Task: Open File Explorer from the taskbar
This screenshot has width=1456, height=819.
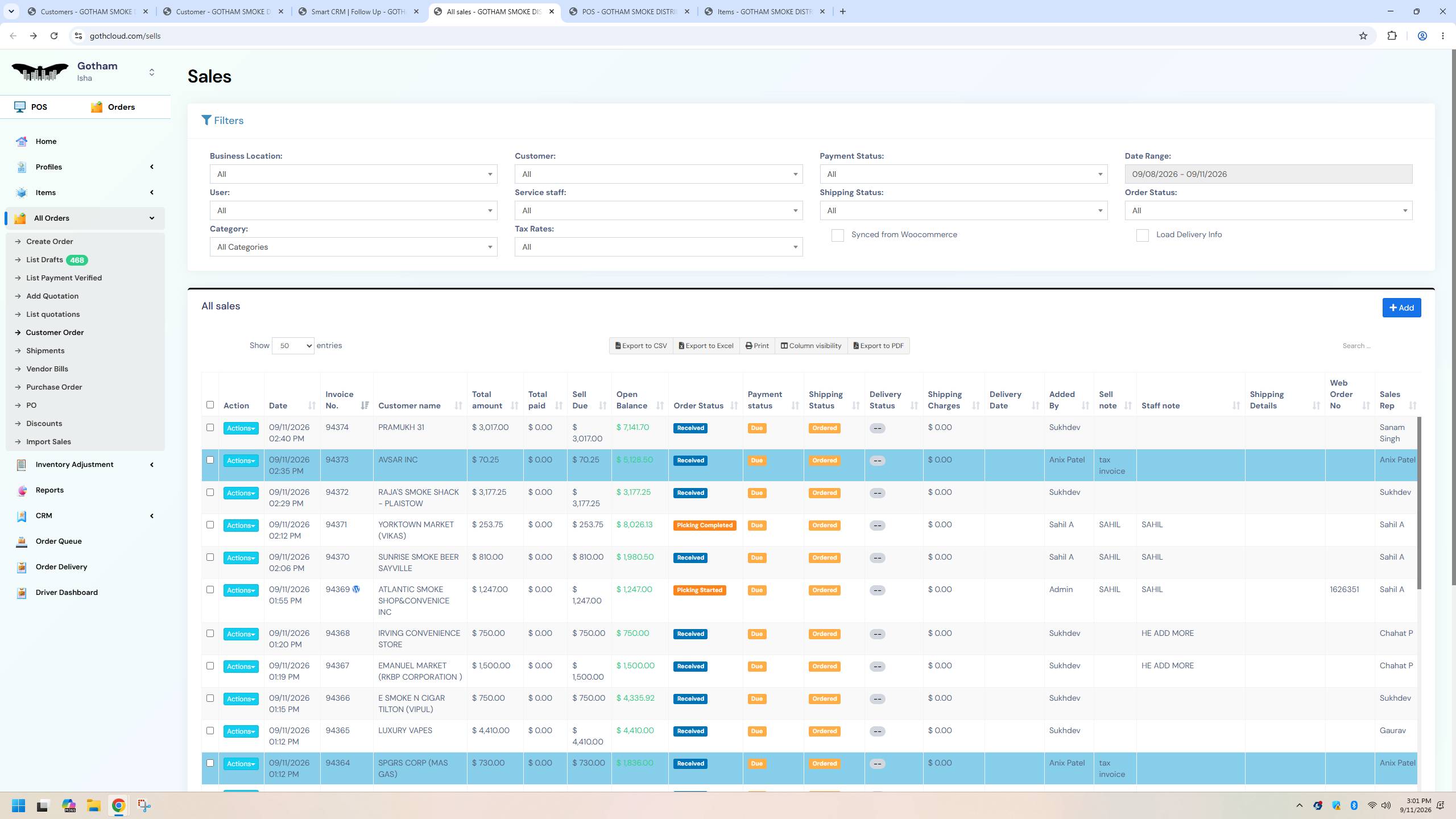Action: click(93, 805)
